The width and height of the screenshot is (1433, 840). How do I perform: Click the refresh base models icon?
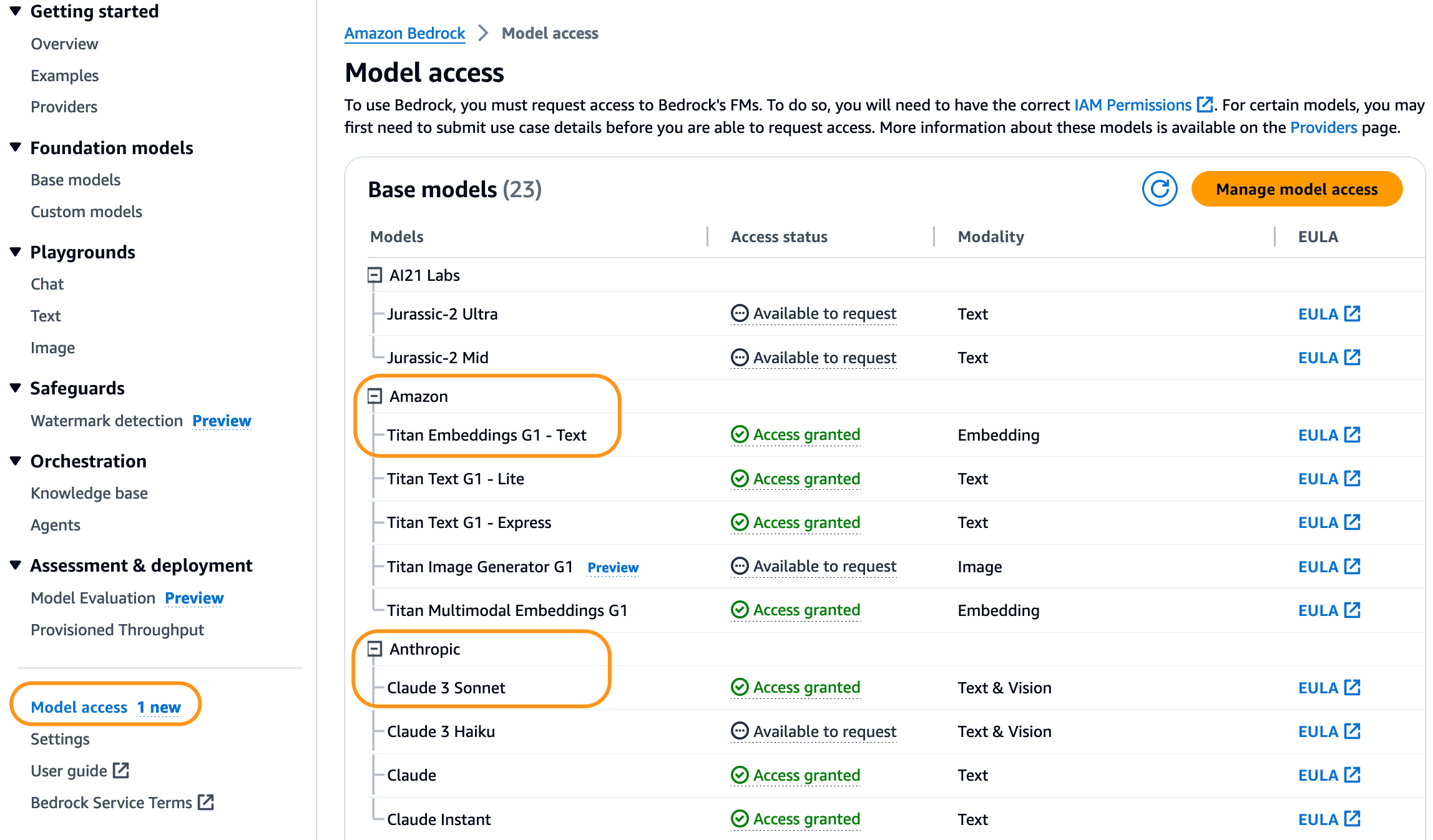(x=1159, y=189)
